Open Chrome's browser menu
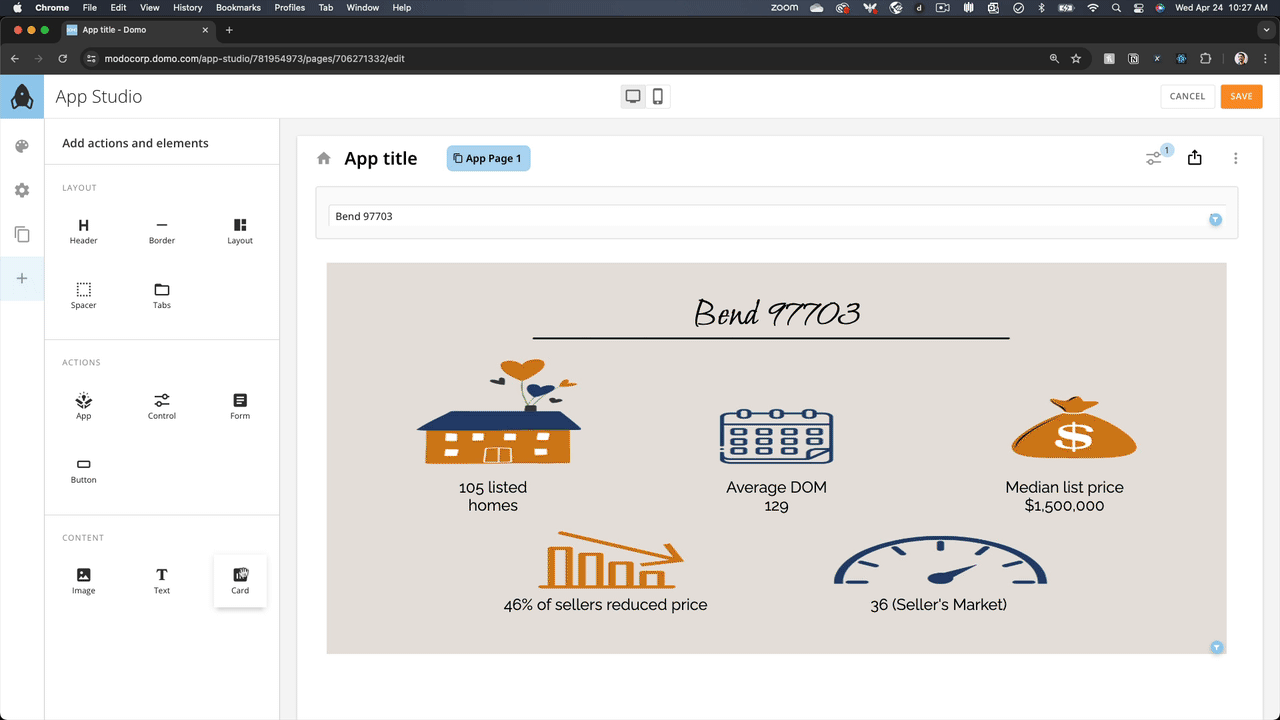The height and width of the screenshot is (720, 1280). (x=1267, y=58)
